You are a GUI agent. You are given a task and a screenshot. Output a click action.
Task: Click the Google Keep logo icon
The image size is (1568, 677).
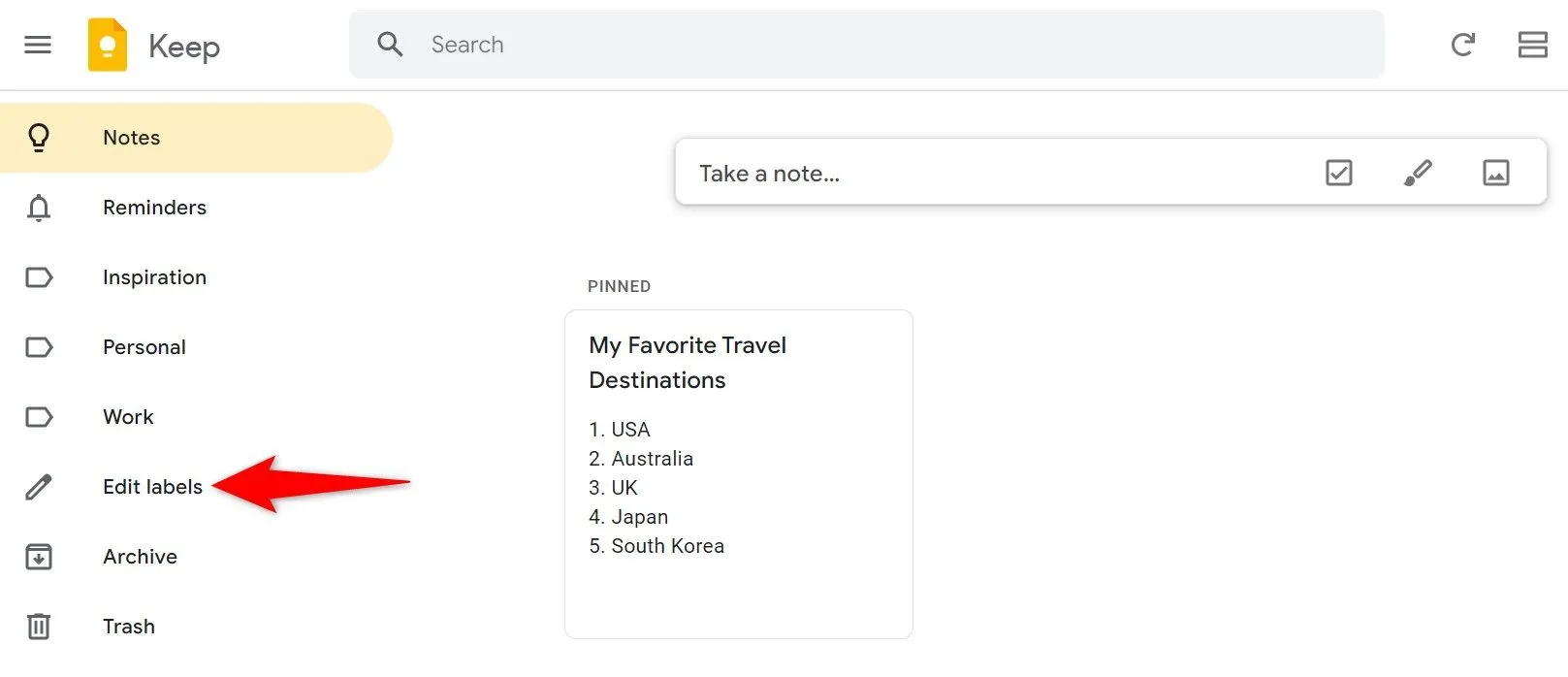click(x=108, y=45)
